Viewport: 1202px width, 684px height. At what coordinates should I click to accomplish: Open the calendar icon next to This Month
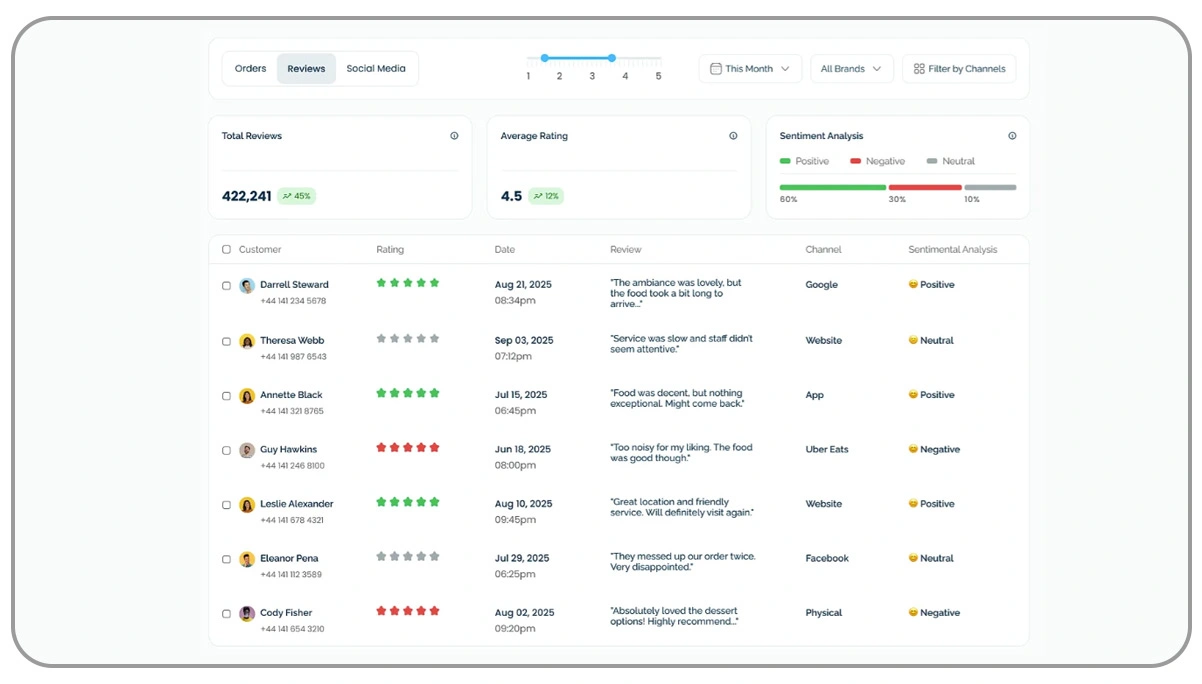tap(716, 68)
